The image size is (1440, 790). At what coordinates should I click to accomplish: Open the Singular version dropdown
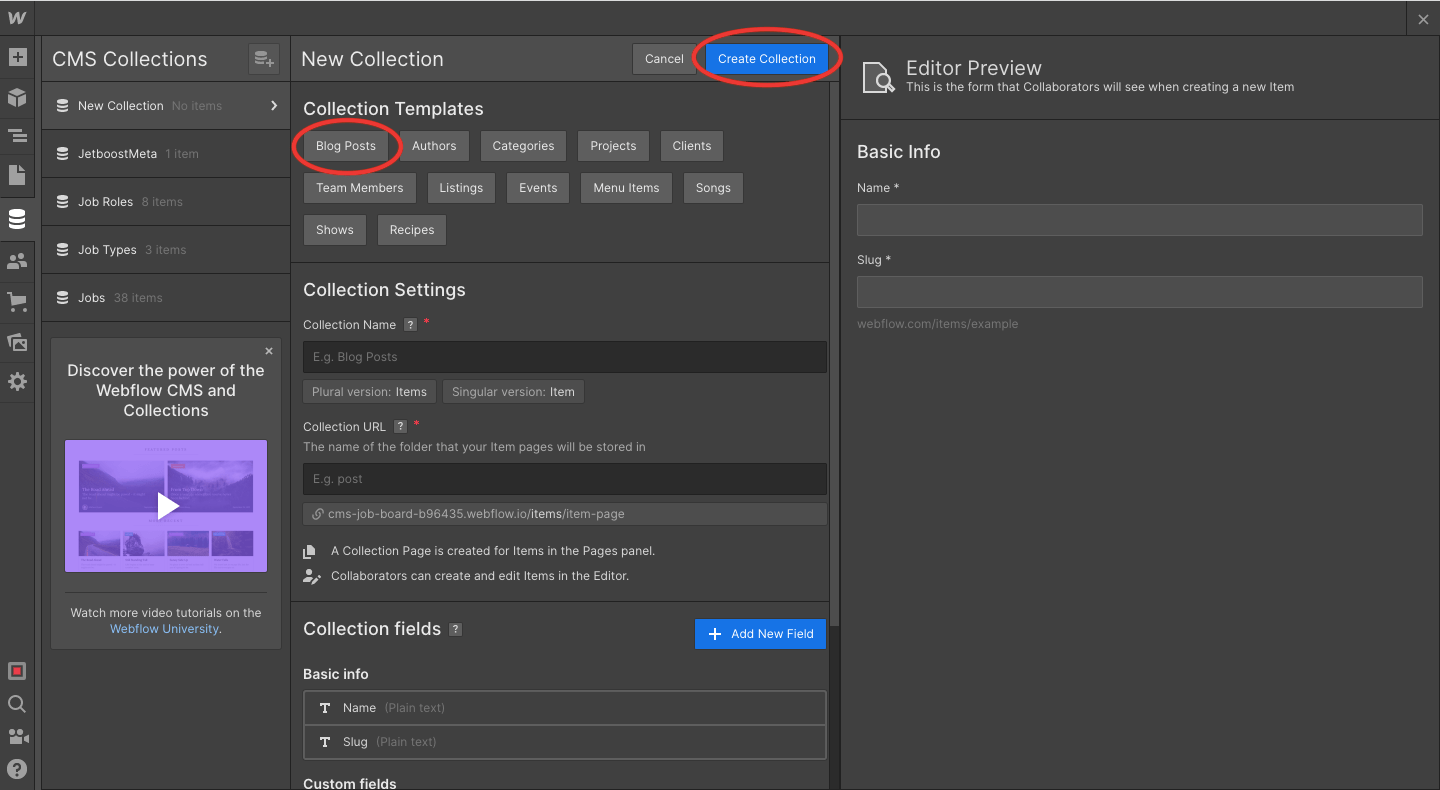pyautogui.click(x=513, y=391)
